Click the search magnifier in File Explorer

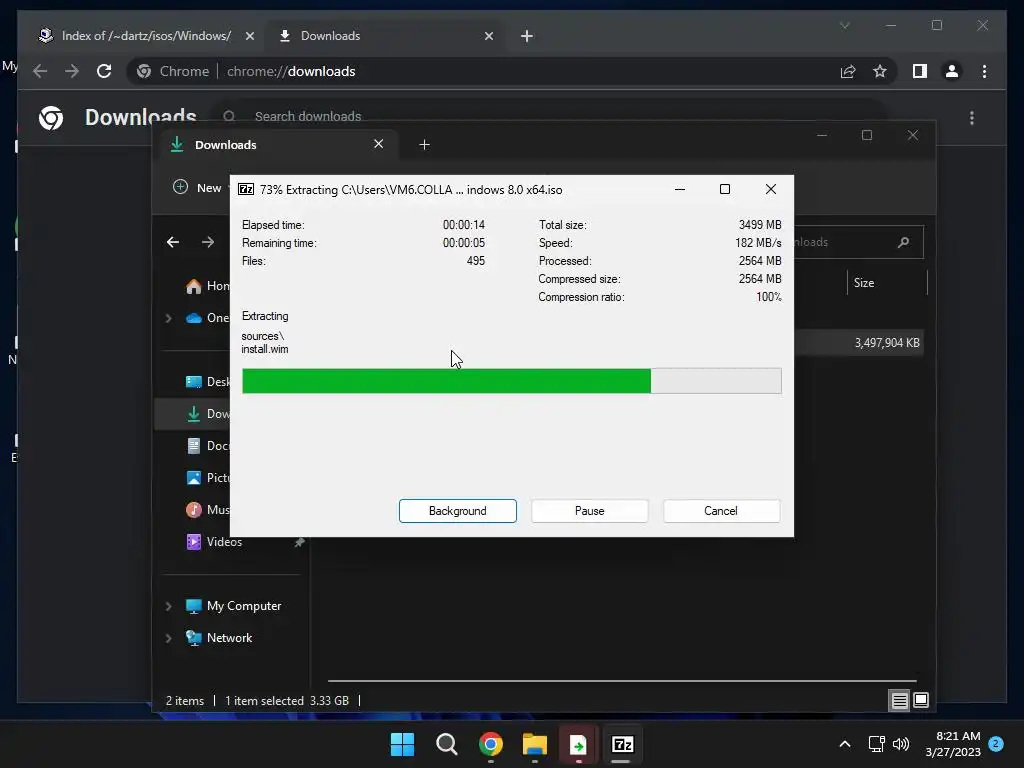tap(904, 242)
